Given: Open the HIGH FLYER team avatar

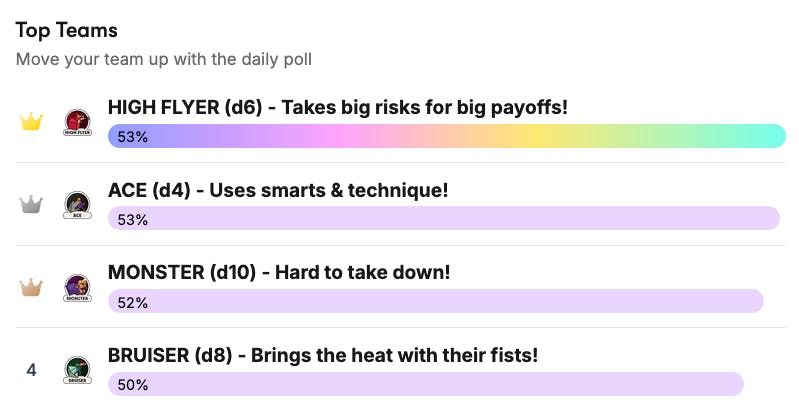Looking at the screenshot, I should [77, 122].
